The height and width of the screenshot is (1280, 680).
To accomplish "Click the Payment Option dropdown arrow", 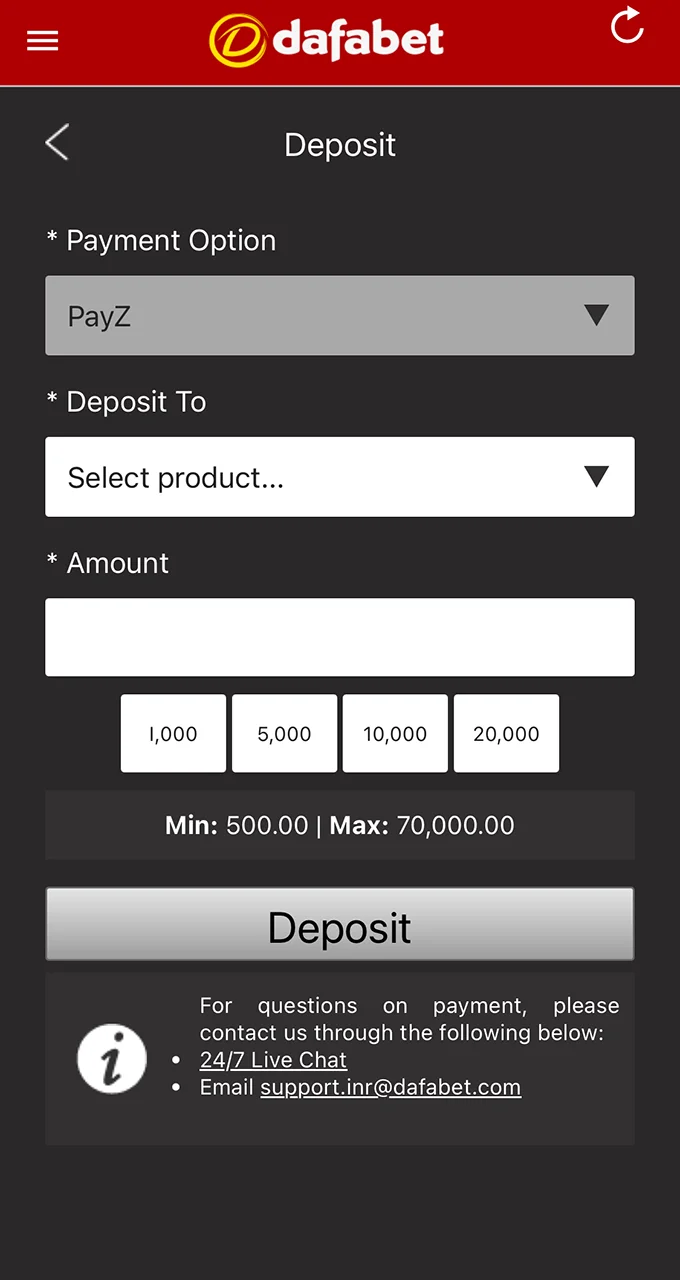I will coord(596,316).
